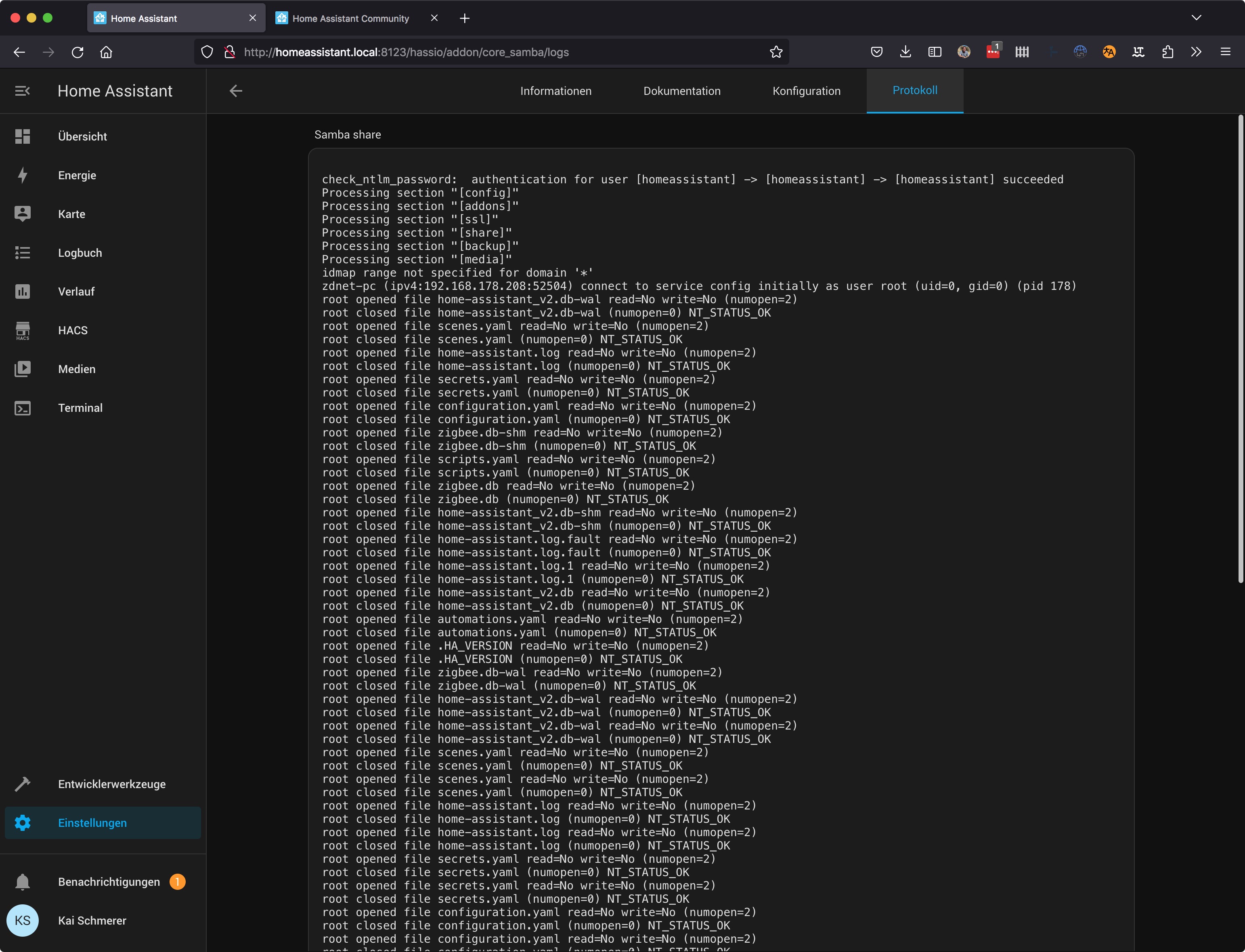Show more toolbar extensions chevron

coord(1196,52)
